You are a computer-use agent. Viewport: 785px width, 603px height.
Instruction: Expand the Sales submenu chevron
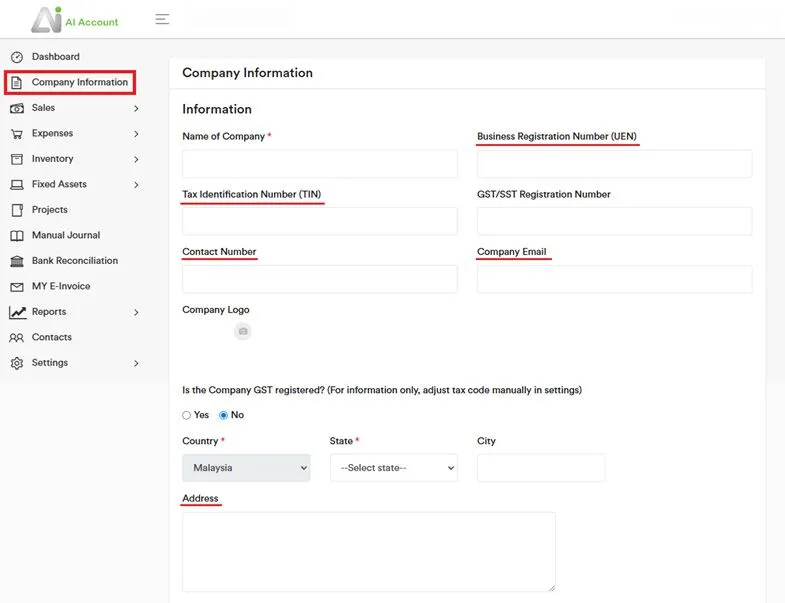coord(136,108)
